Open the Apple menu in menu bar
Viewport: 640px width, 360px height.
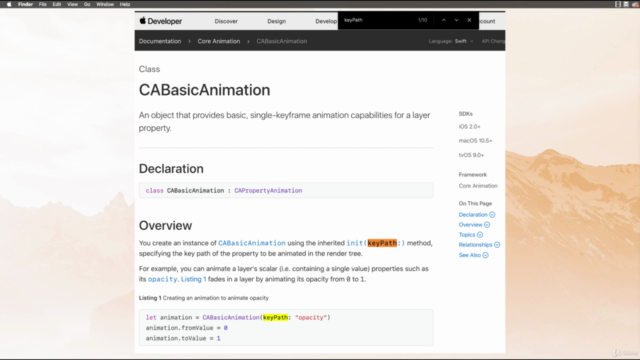click(9, 4)
